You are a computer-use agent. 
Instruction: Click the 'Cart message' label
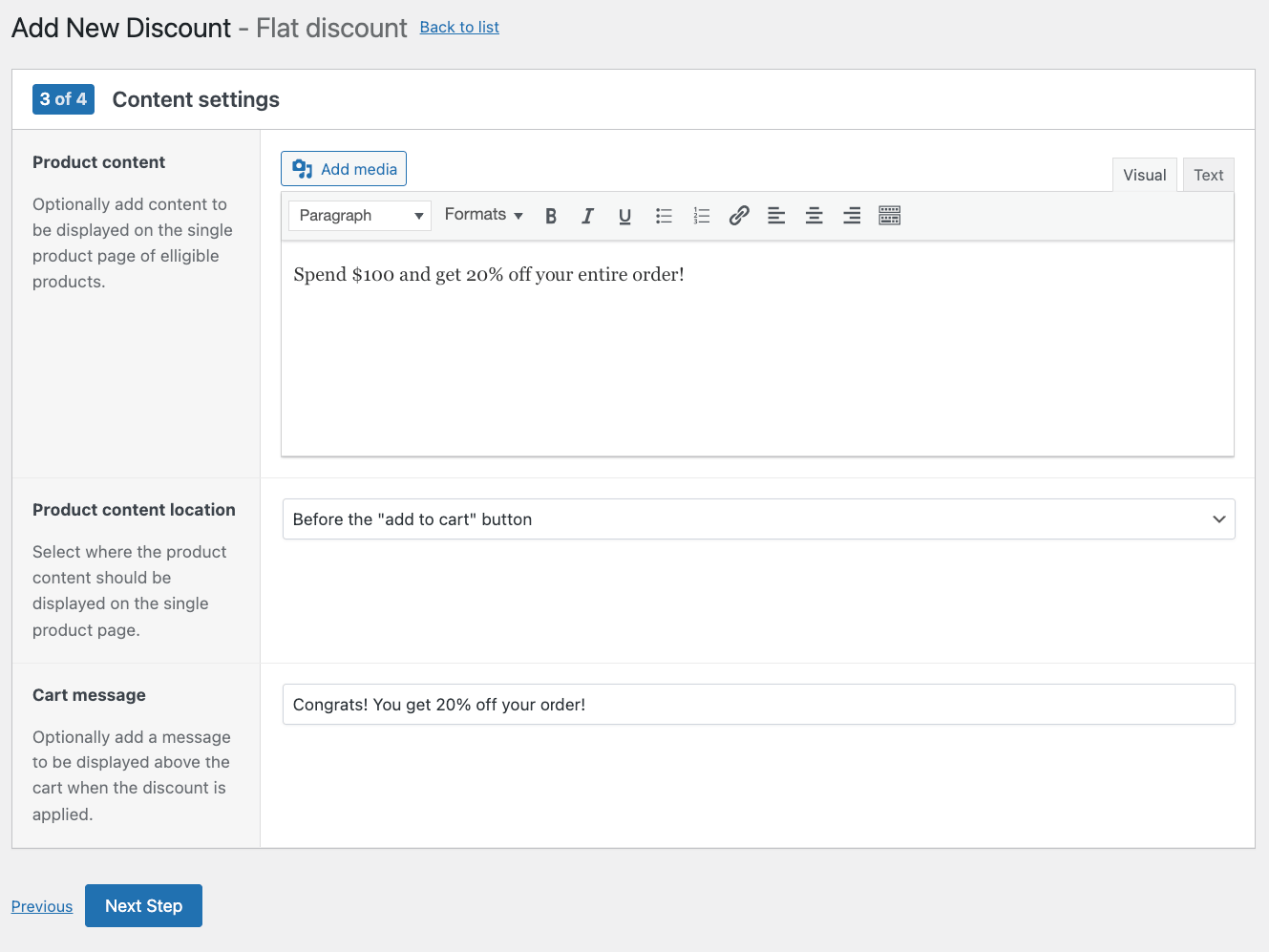coord(89,695)
